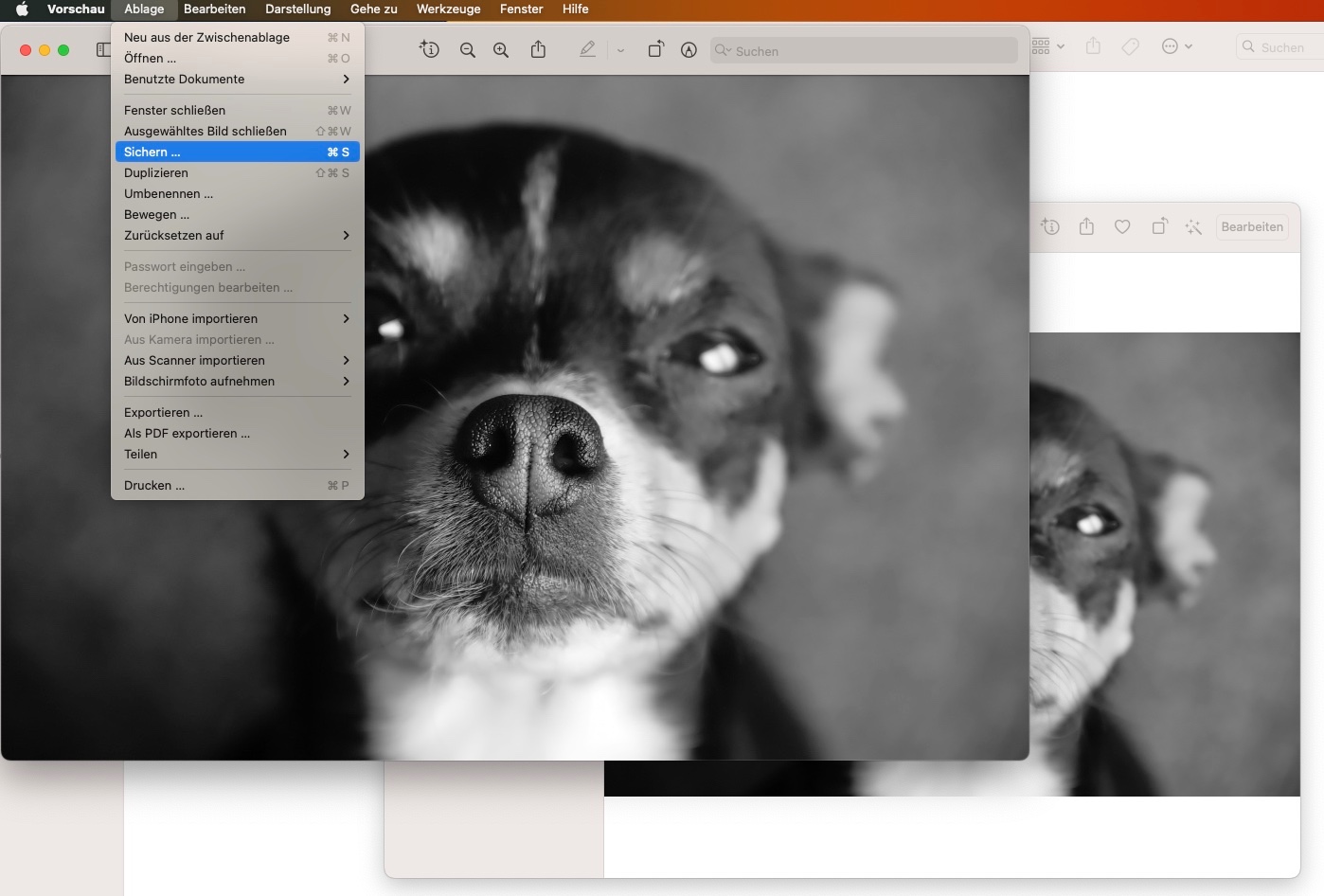Activate the markup pen tool in Vorschau
This screenshot has width=1324, height=896.
[x=587, y=49]
